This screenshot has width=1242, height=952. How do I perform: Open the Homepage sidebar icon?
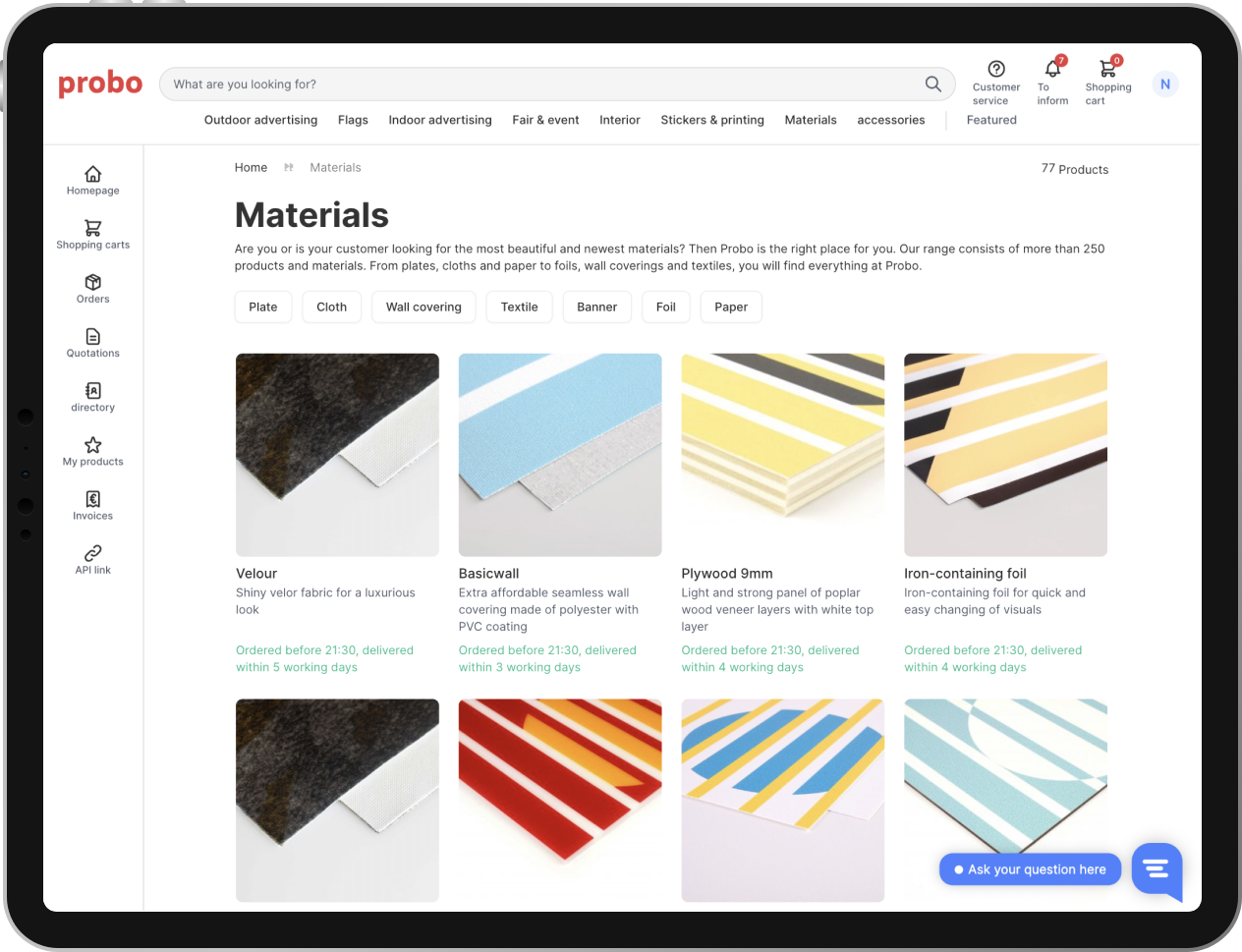[x=92, y=174]
